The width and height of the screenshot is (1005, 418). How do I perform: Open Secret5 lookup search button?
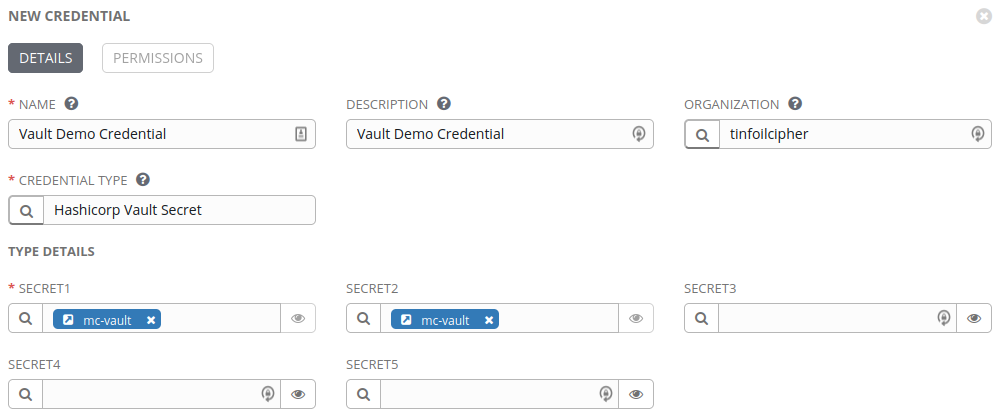coord(364,394)
